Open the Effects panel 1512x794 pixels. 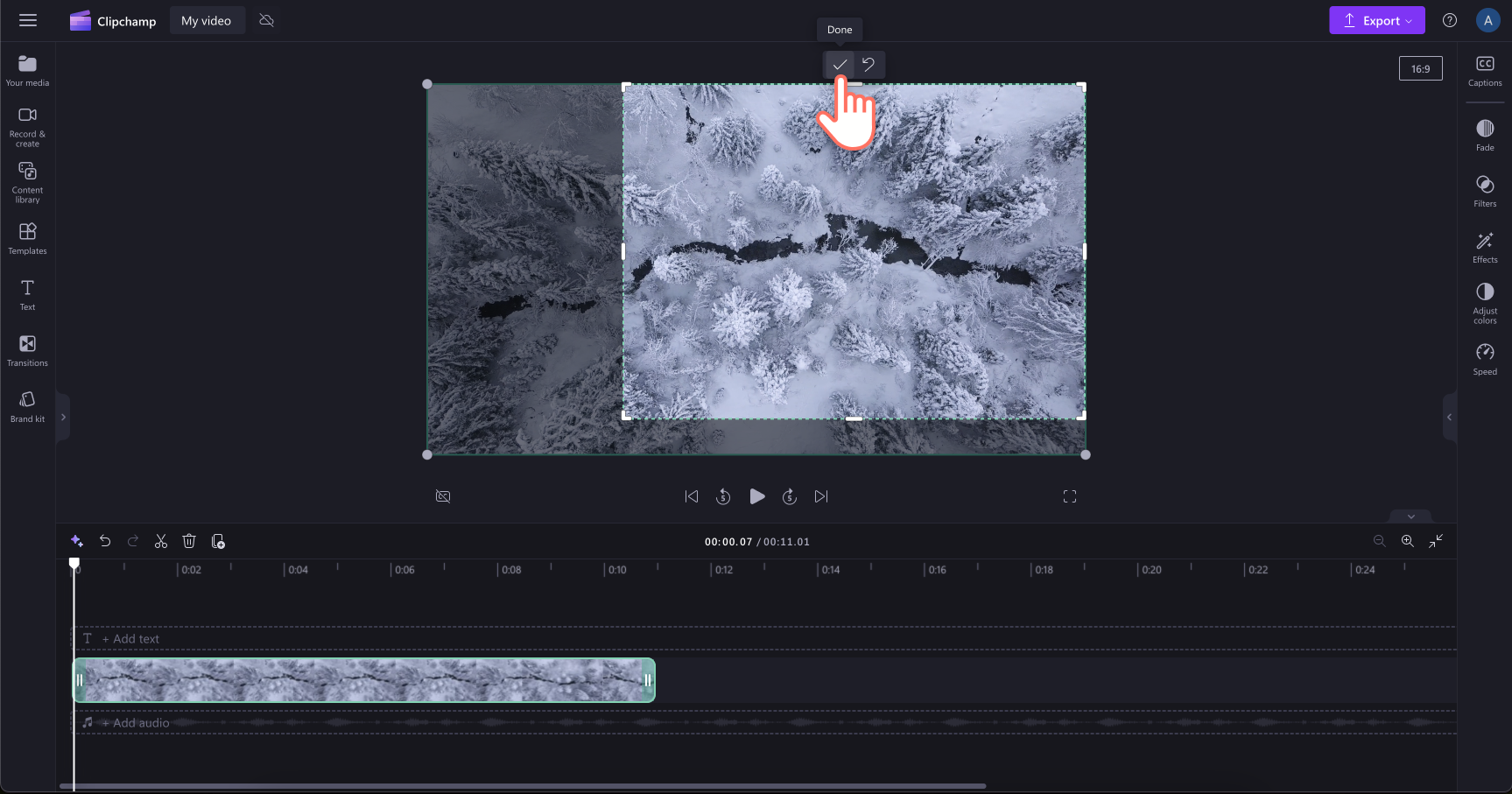1485,248
